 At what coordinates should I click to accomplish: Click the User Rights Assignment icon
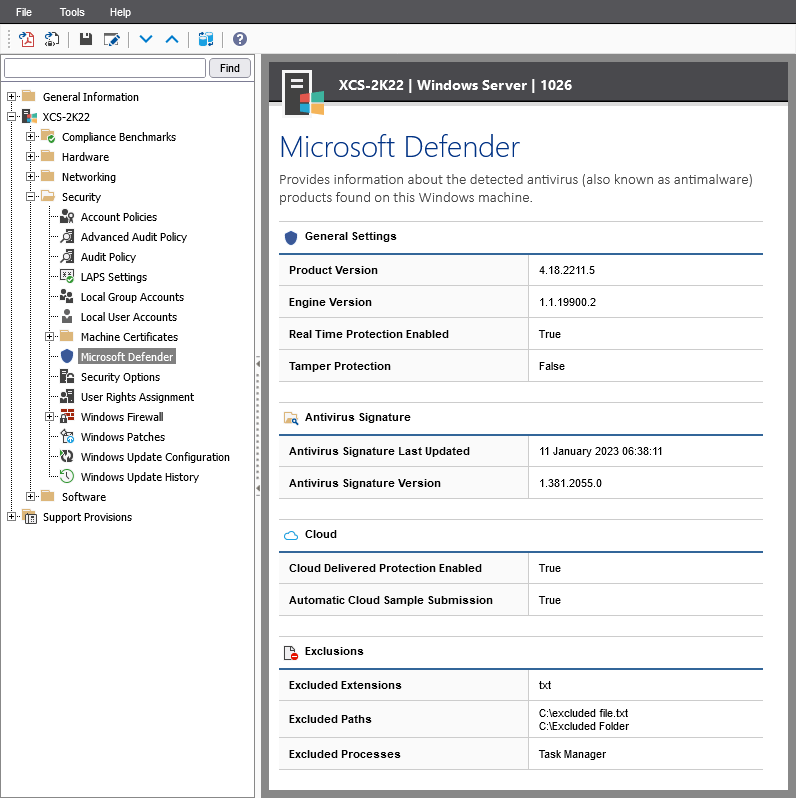tap(67, 396)
